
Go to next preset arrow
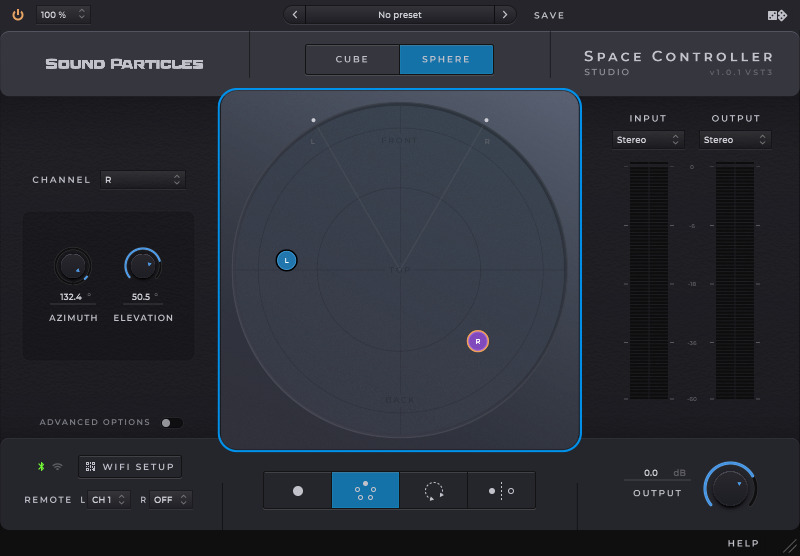(505, 15)
